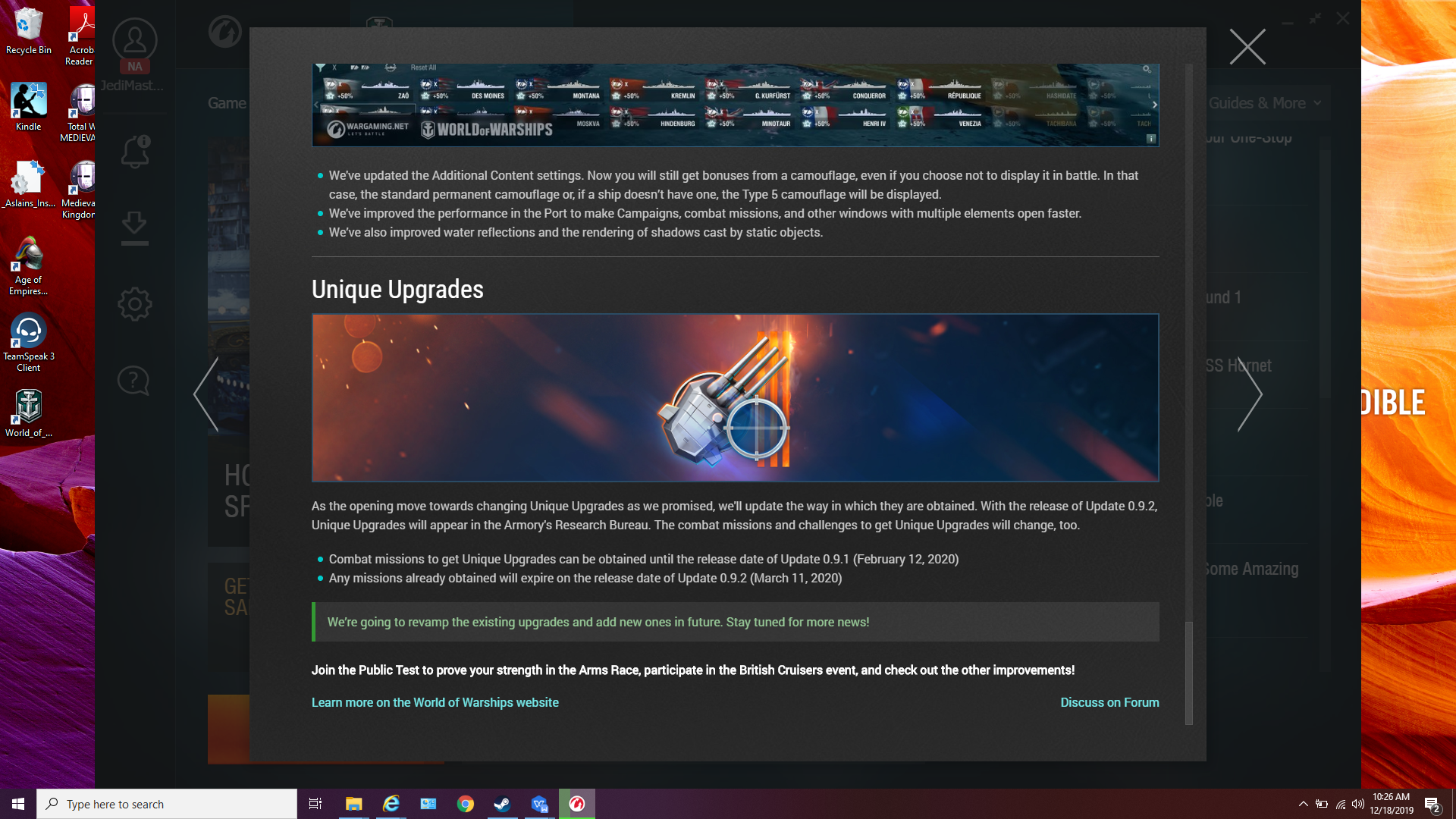Click the Game menu item
The width and height of the screenshot is (1456, 819).
click(227, 102)
